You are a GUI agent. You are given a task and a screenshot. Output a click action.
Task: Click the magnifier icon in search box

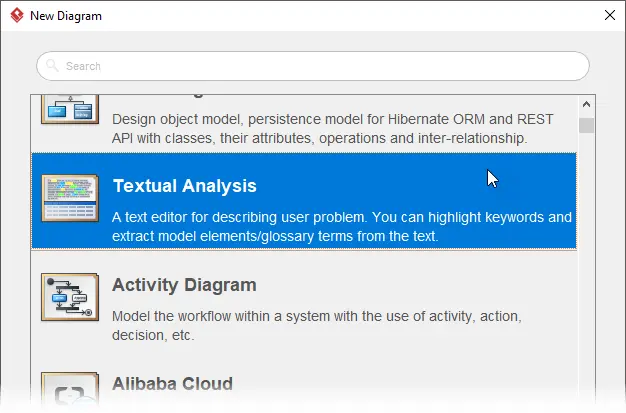(x=52, y=65)
